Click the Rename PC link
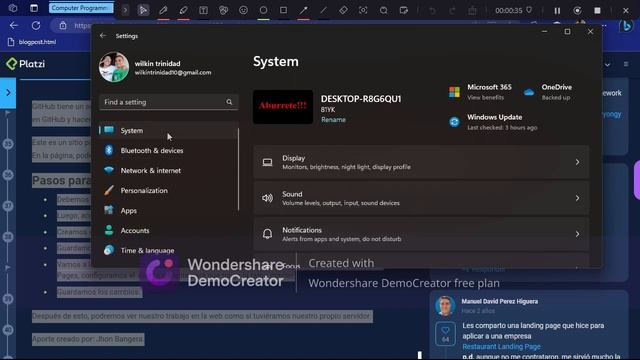The height and width of the screenshot is (360, 640). [x=333, y=120]
